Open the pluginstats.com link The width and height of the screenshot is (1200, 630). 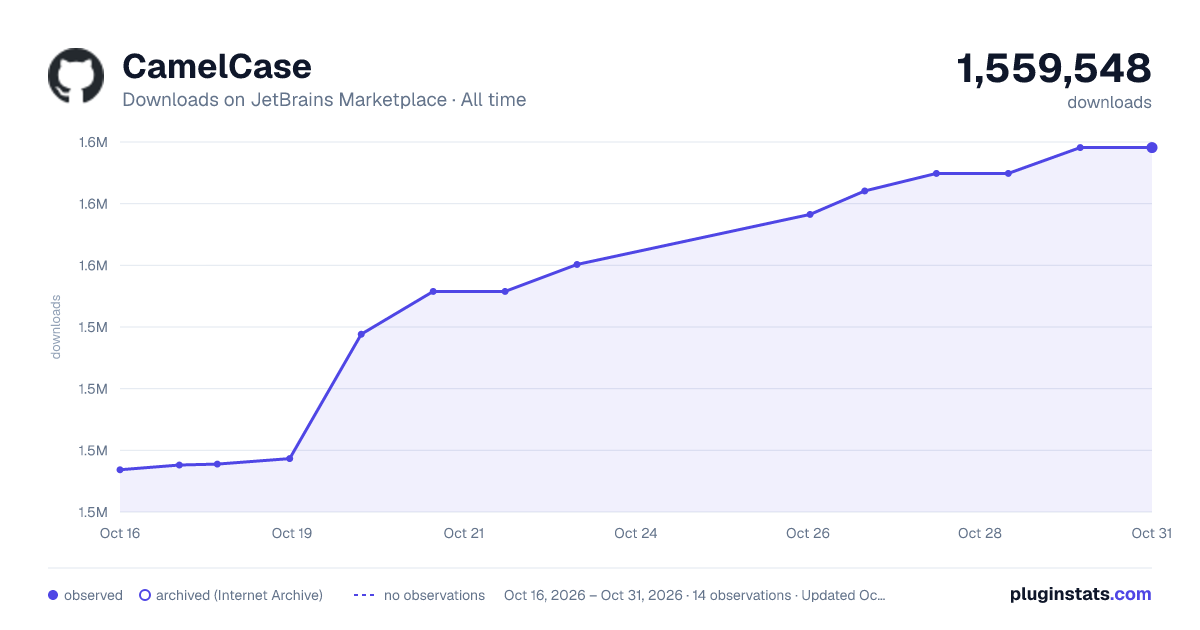pyautogui.click(x=1081, y=594)
